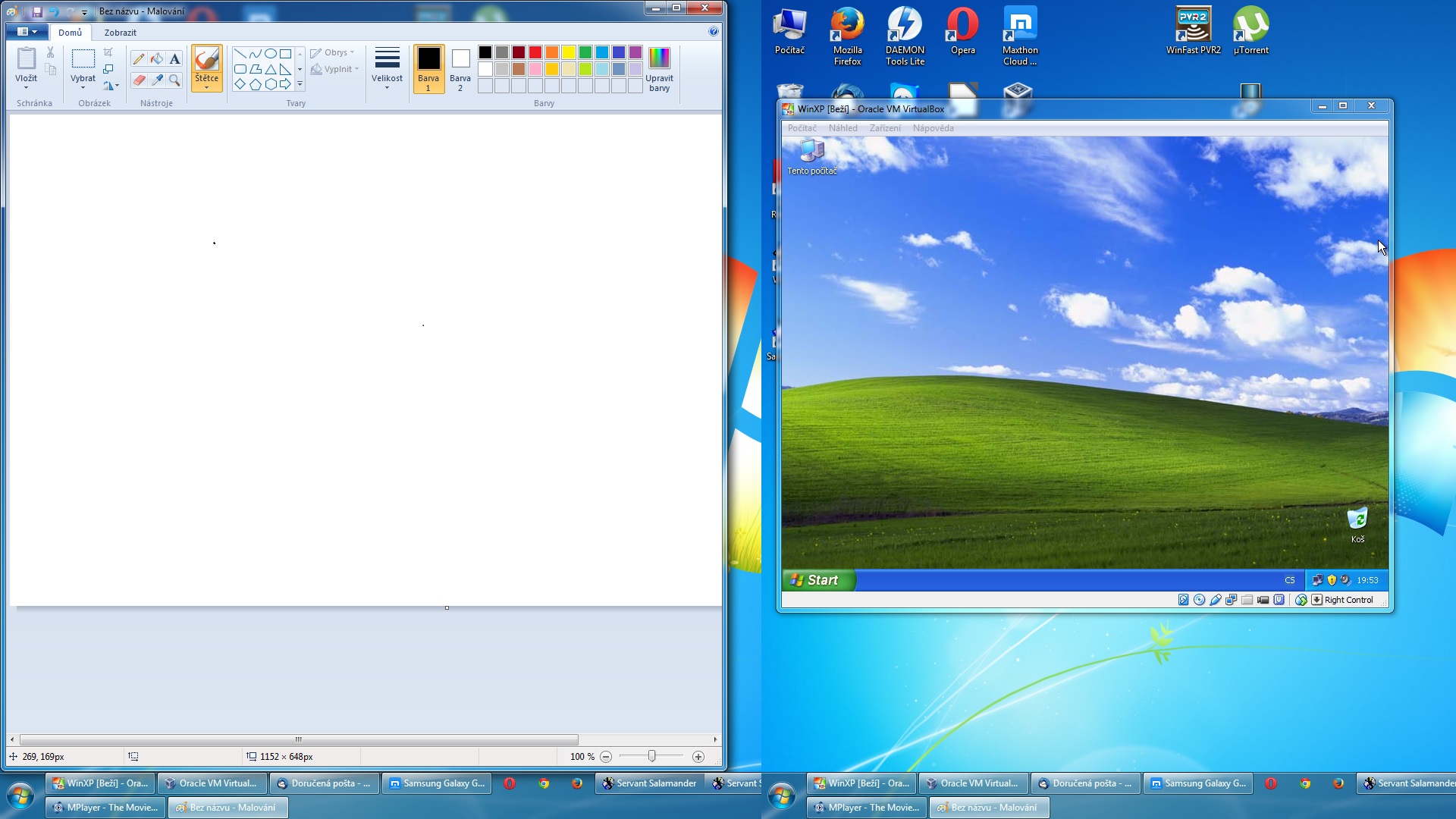Click the Vložit paste clipboard icon
Screen dimensions: 1456x819
click(x=27, y=58)
